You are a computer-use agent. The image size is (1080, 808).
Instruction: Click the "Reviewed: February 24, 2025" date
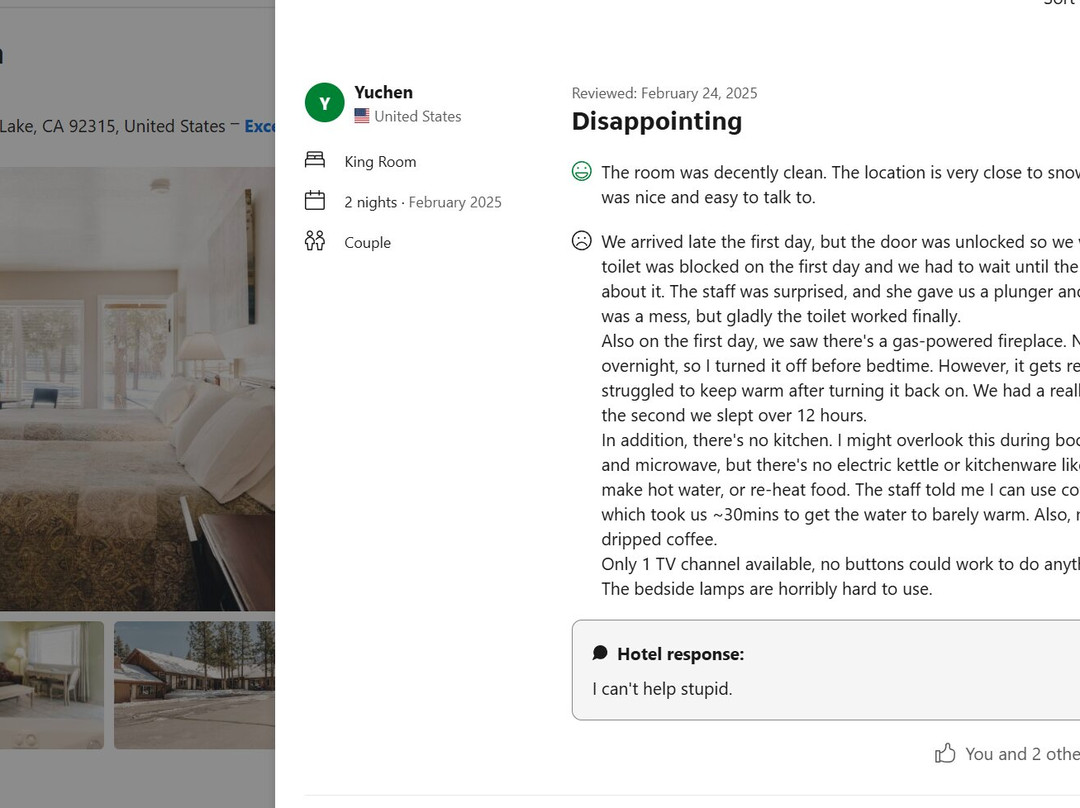click(664, 93)
